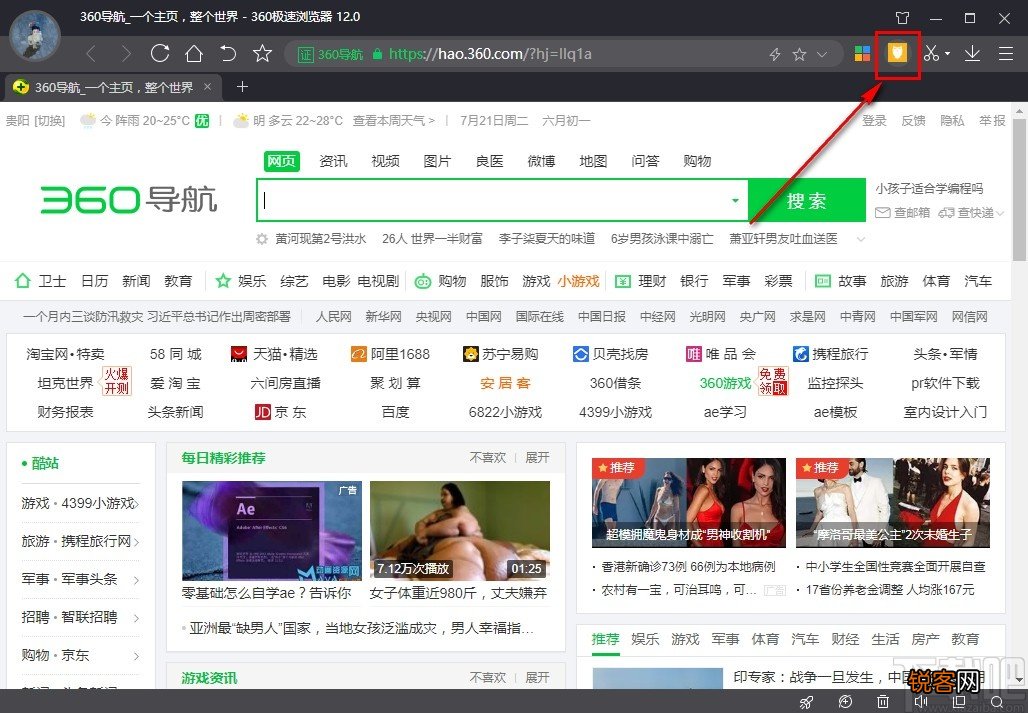Click the 搜索 search button
The height and width of the screenshot is (713, 1028).
806,200
